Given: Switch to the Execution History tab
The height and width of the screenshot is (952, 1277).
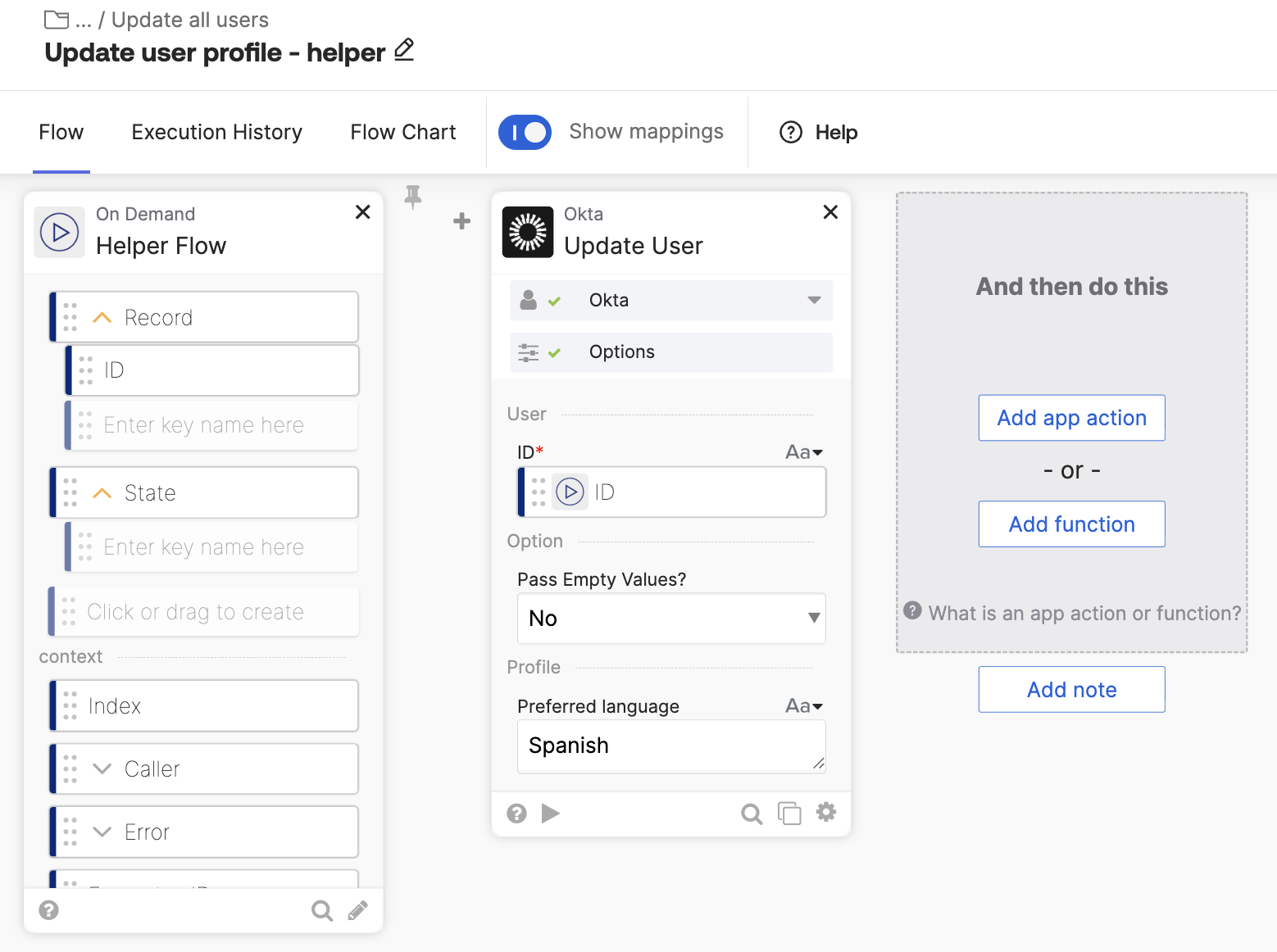Looking at the screenshot, I should [216, 132].
